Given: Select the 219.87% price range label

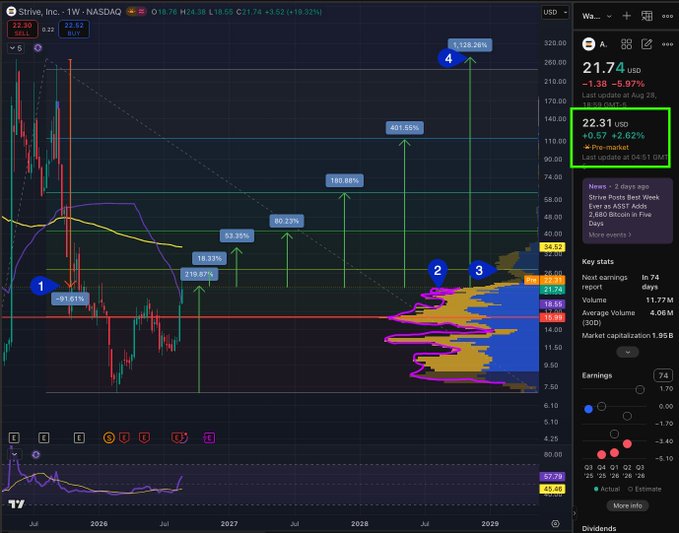Looking at the screenshot, I should click(199, 274).
